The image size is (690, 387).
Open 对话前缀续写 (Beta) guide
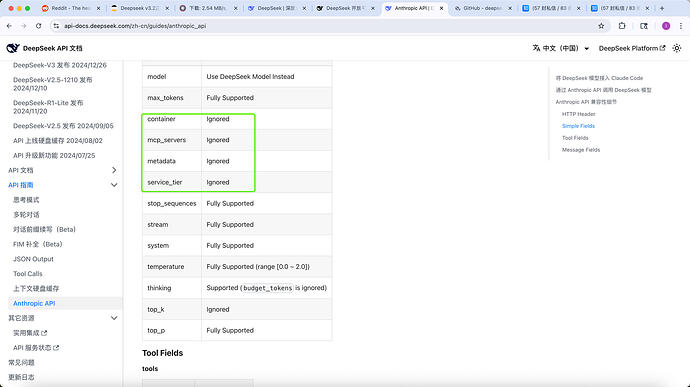[x=44, y=229]
